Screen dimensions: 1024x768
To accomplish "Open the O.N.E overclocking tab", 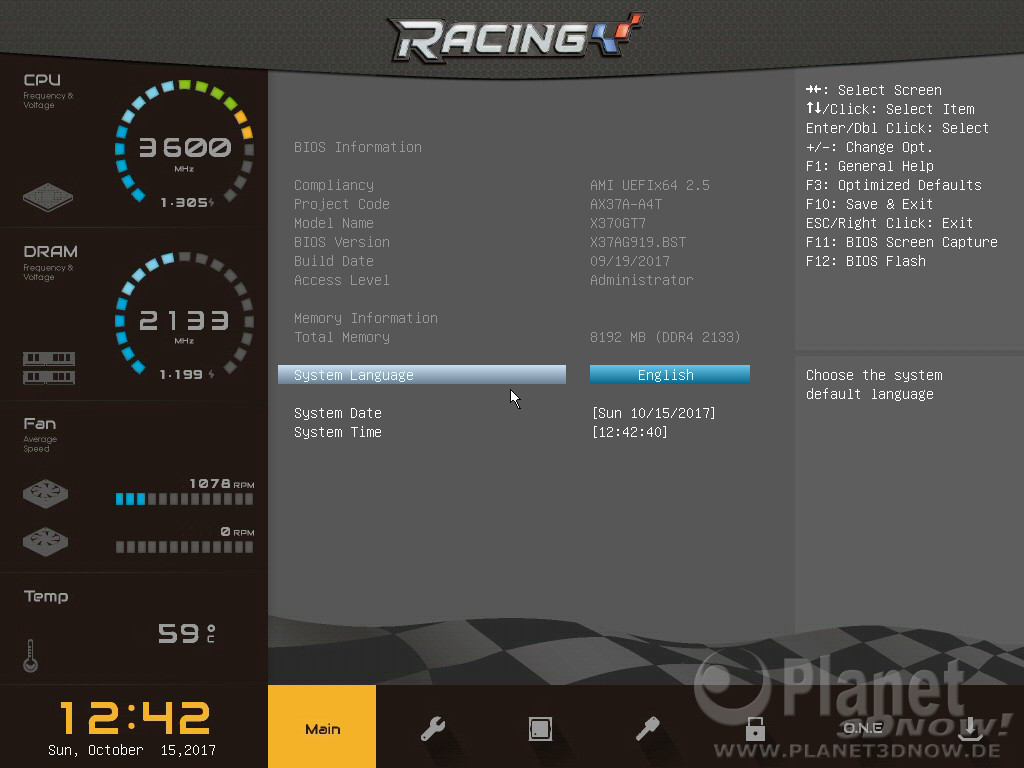I will 863,728.
